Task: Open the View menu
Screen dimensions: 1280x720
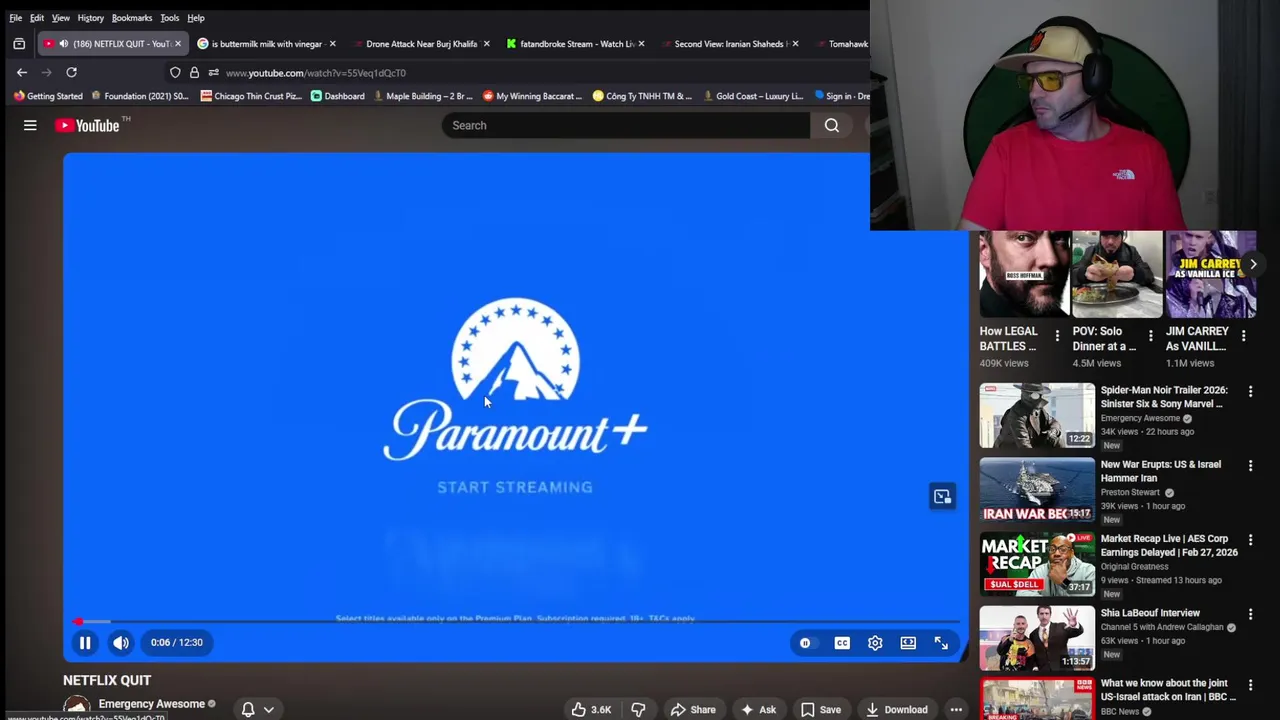Action: 61,18
